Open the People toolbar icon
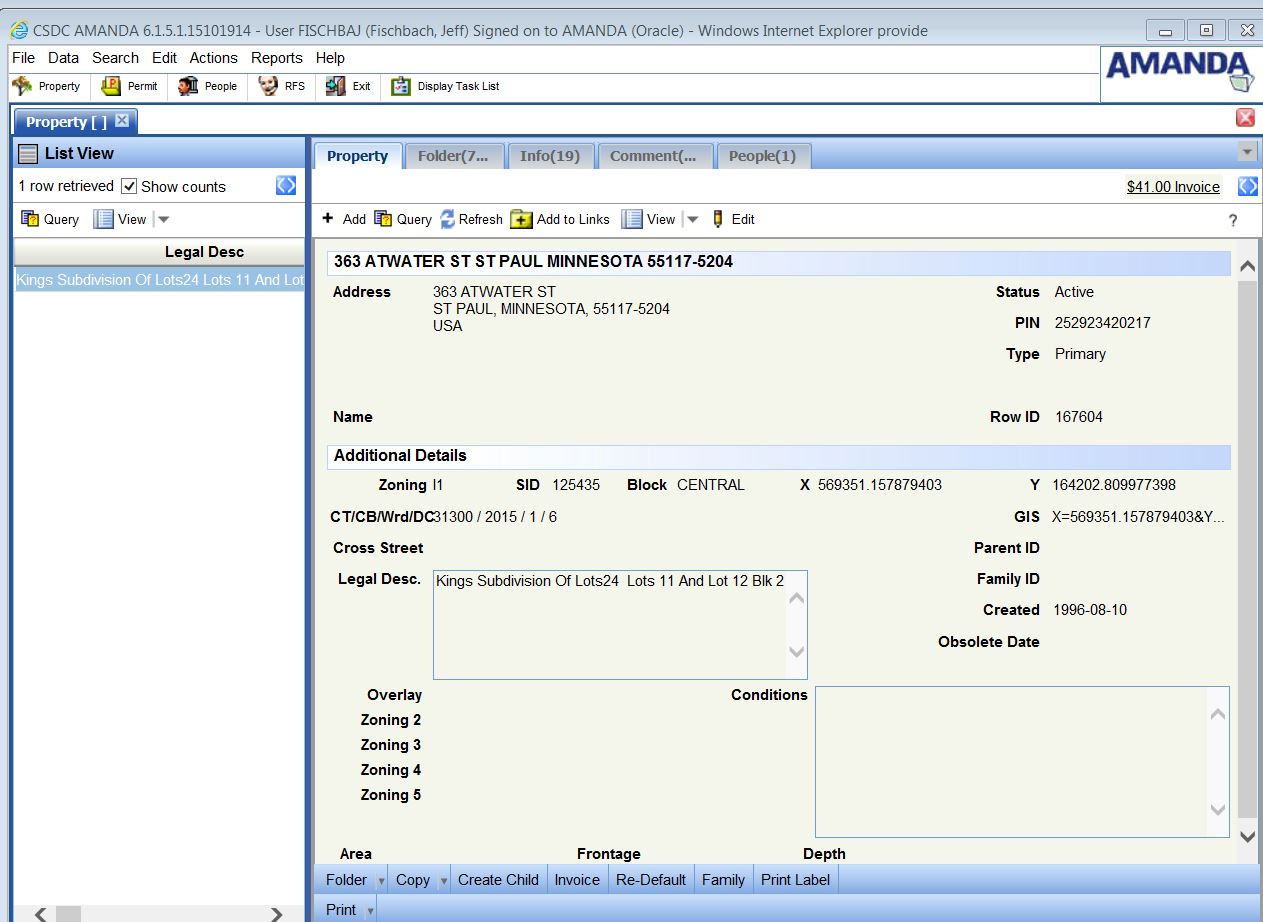 [188, 87]
